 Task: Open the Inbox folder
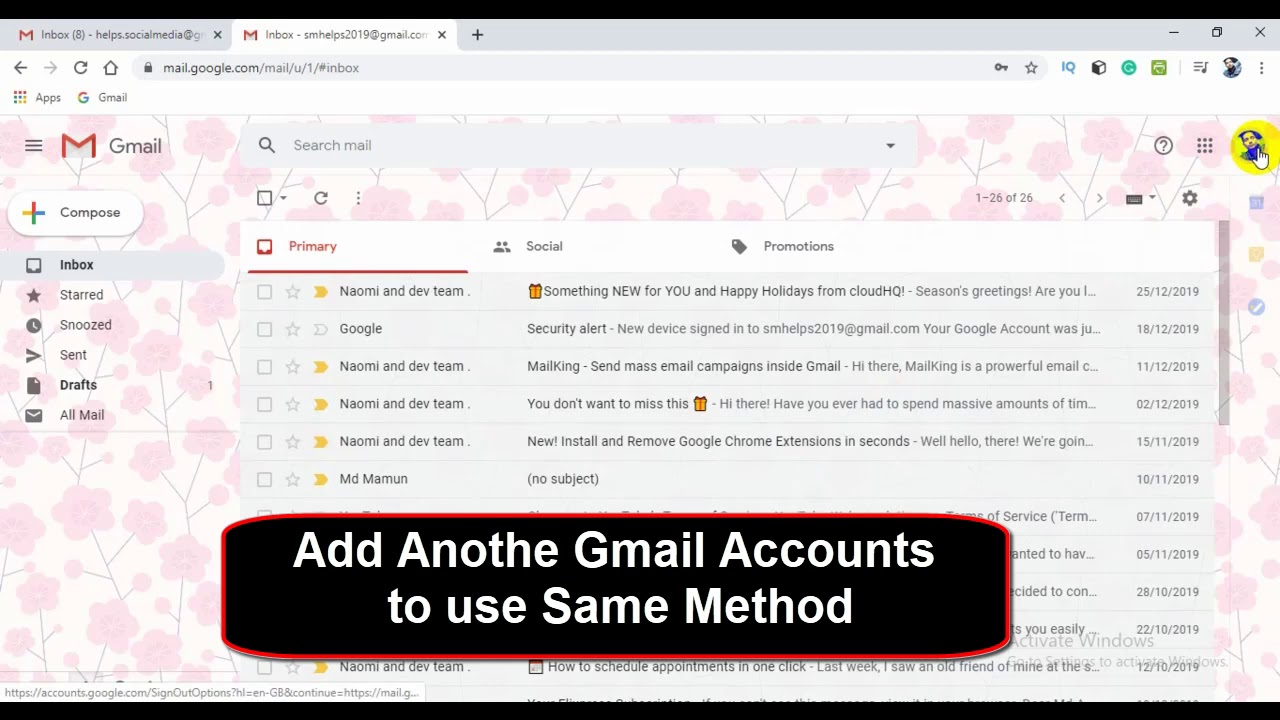pos(112,265)
